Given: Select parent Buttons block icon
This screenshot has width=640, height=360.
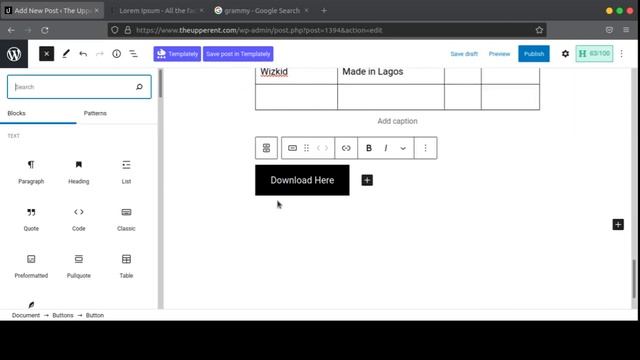Looking at the screenshot, I should [x=267, y=148].
